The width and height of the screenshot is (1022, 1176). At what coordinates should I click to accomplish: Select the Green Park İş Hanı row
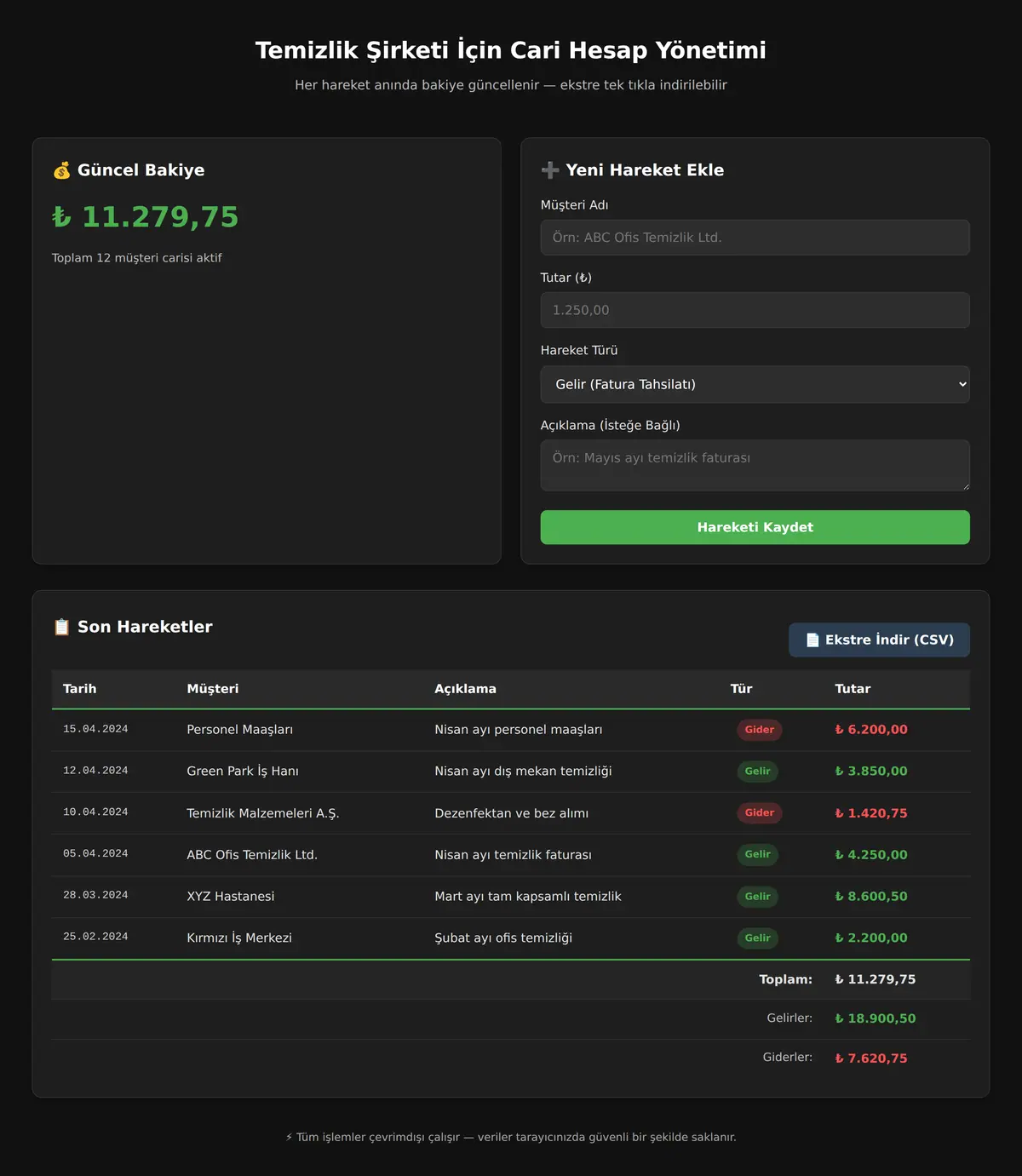point(511,772)
